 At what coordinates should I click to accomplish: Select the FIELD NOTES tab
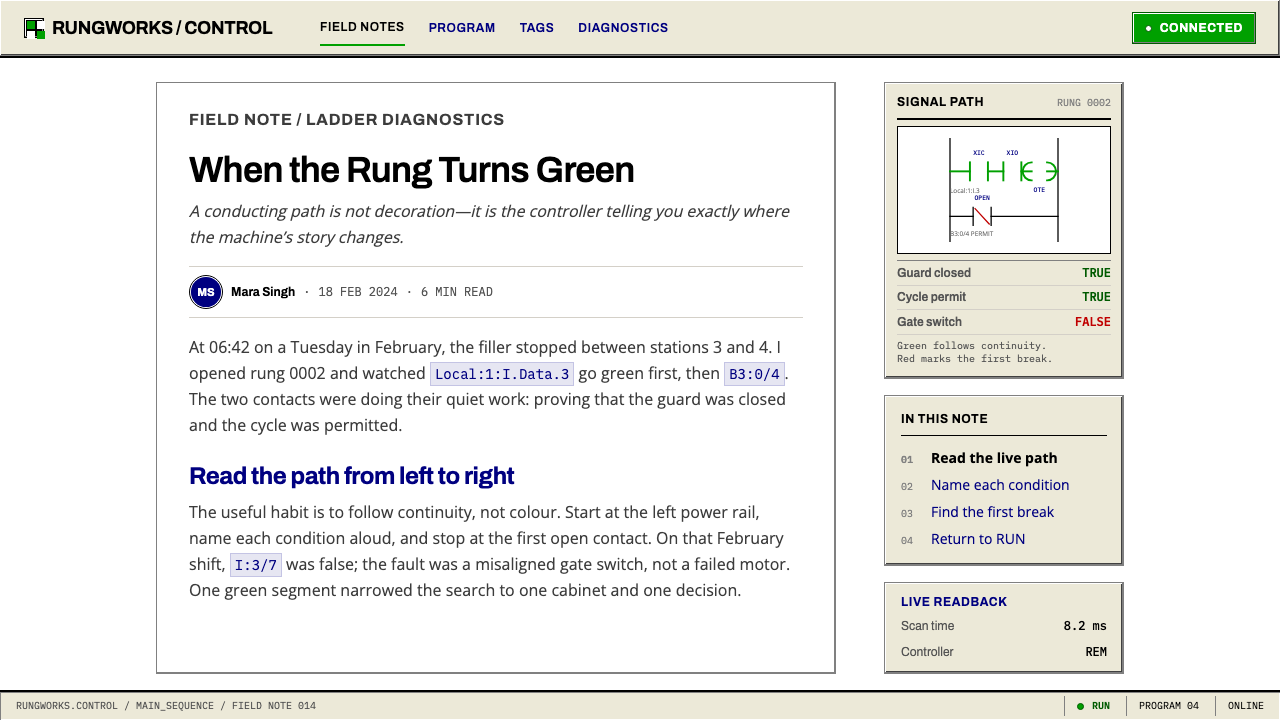click(362, 27)
